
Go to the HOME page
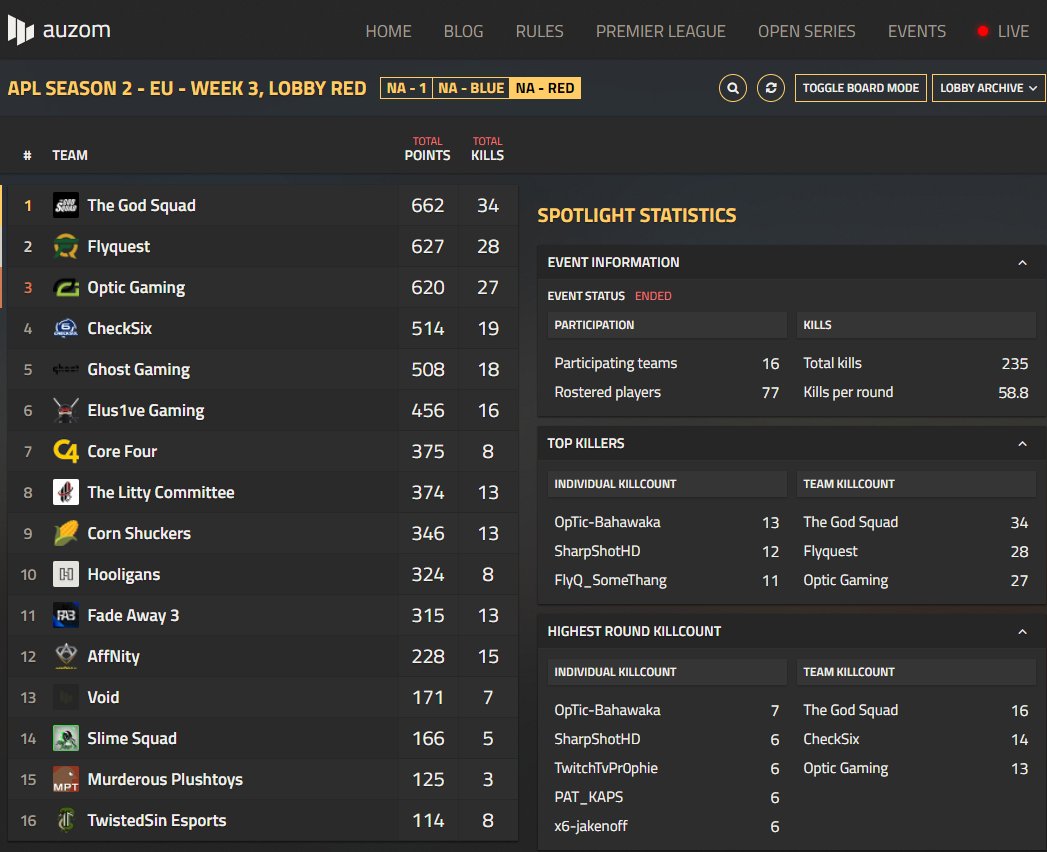point(388,31)
